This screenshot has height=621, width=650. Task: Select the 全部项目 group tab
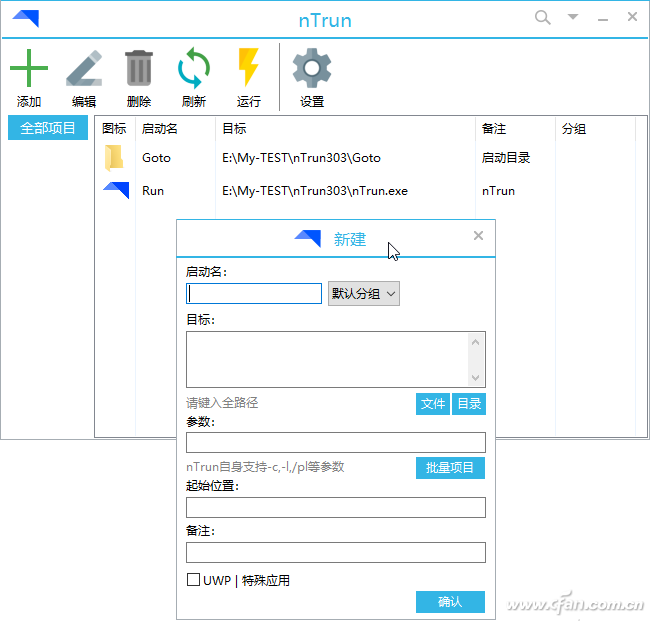click(x=48, y=128)
